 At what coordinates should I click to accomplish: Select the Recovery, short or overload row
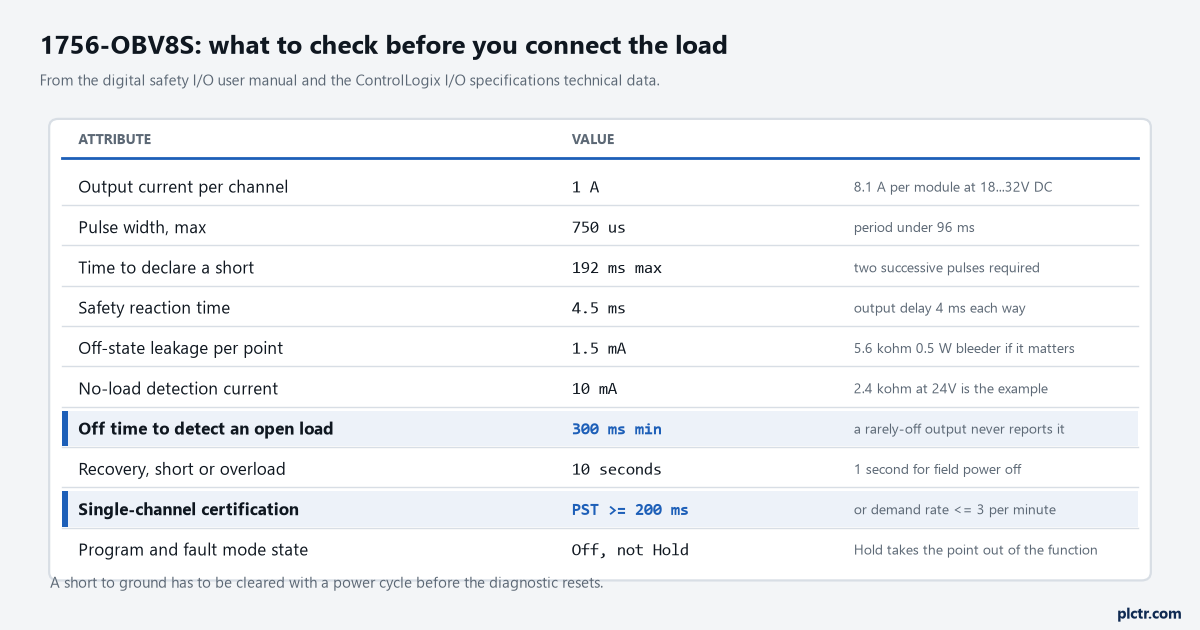pos(600,468)
